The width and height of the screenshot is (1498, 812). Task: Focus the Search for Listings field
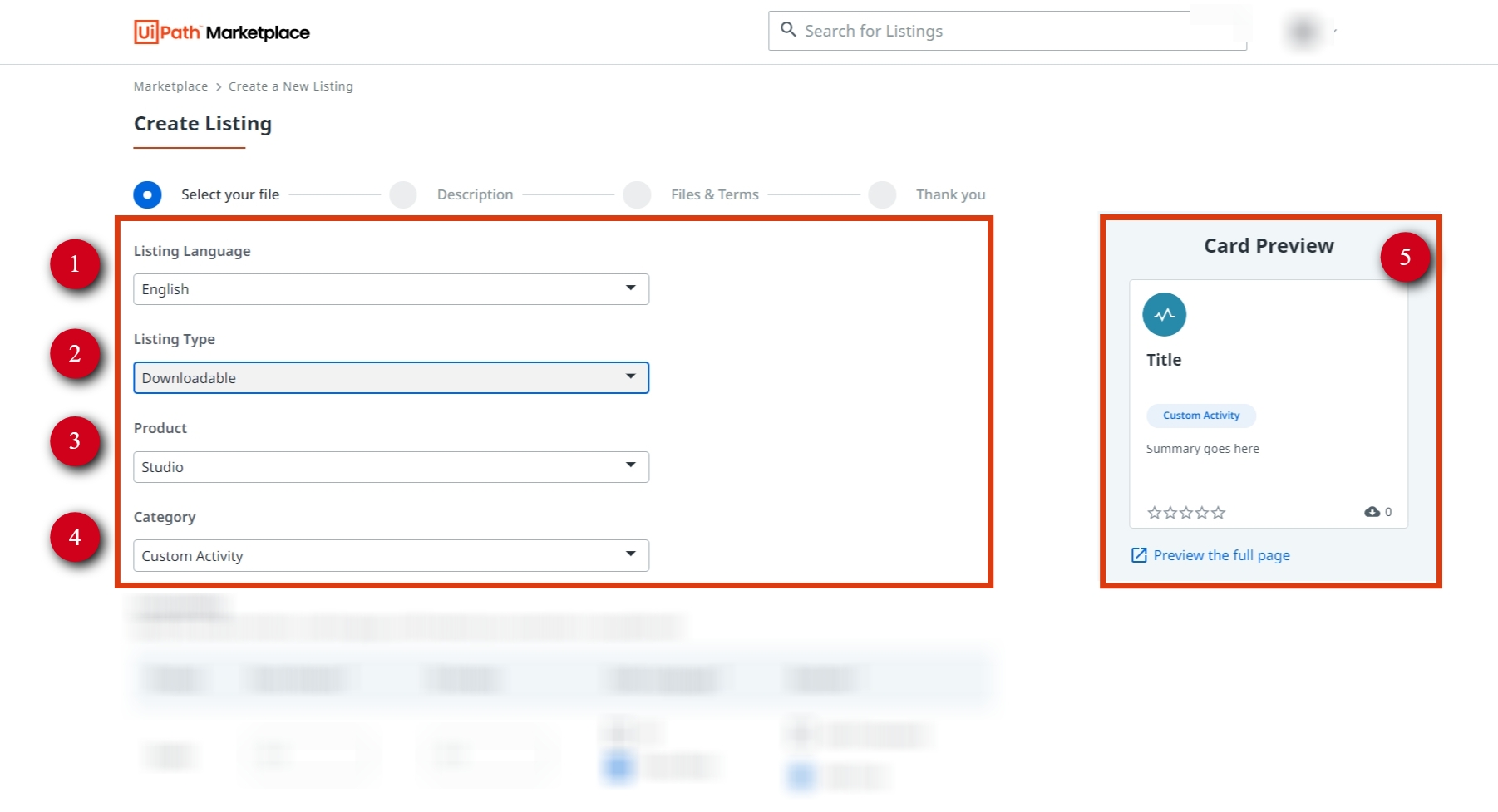point(1008,31)
